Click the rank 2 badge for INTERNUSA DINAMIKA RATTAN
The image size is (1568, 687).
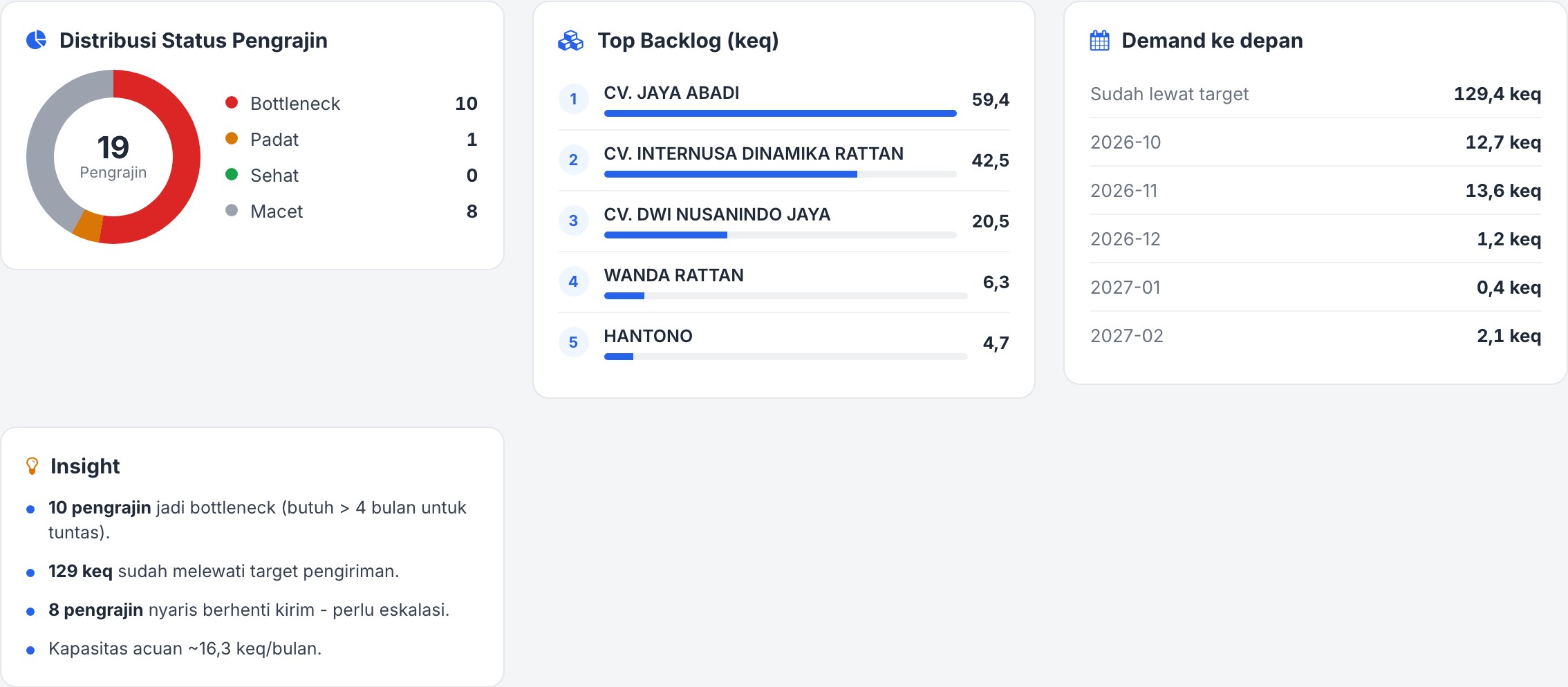573,160
